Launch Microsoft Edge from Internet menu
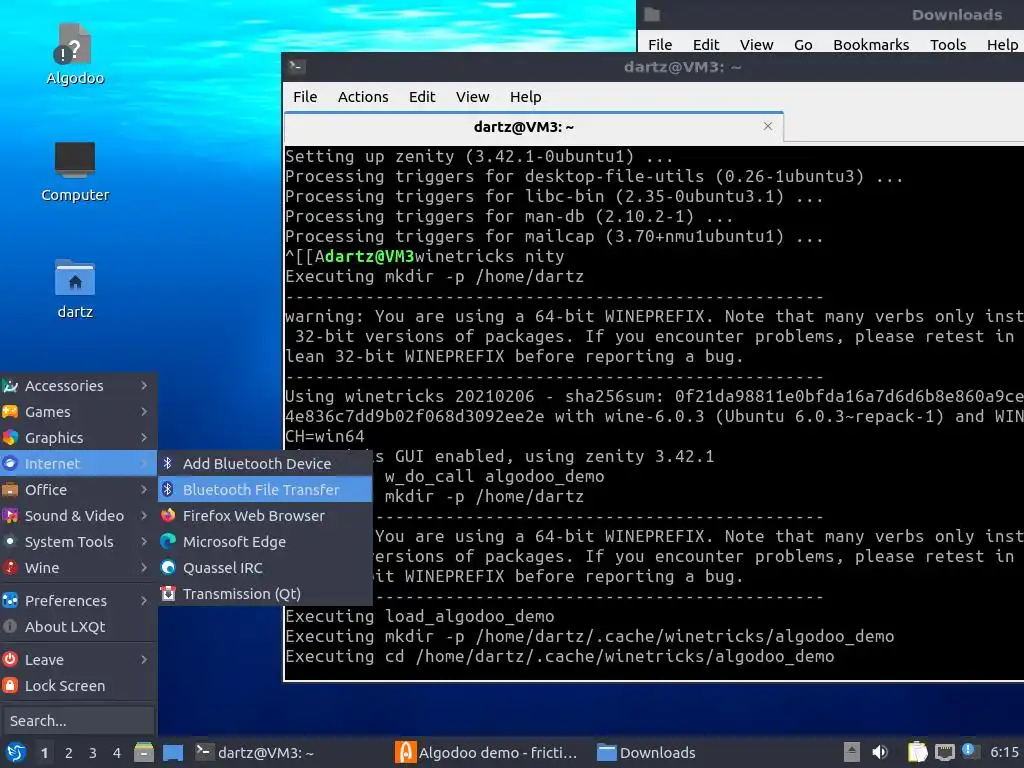 [264, 541]
